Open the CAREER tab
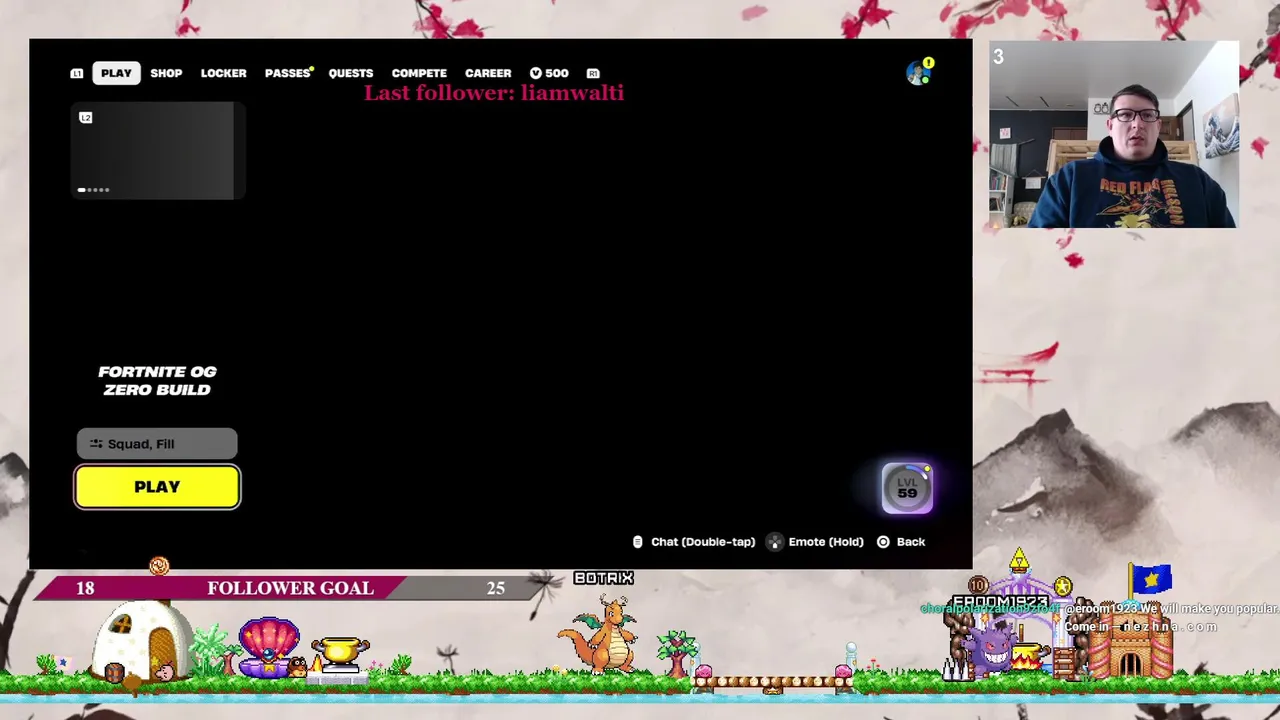The height and width of the screenshot is (720, 1280). [488, 73]
